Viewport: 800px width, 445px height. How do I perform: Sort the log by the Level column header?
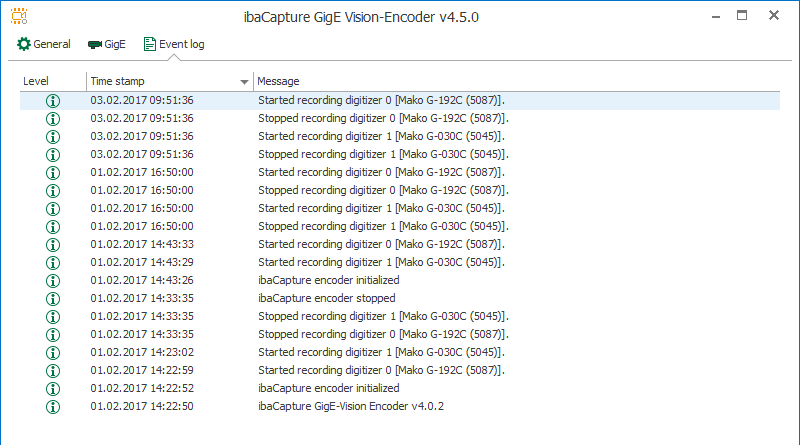point(36,81)
